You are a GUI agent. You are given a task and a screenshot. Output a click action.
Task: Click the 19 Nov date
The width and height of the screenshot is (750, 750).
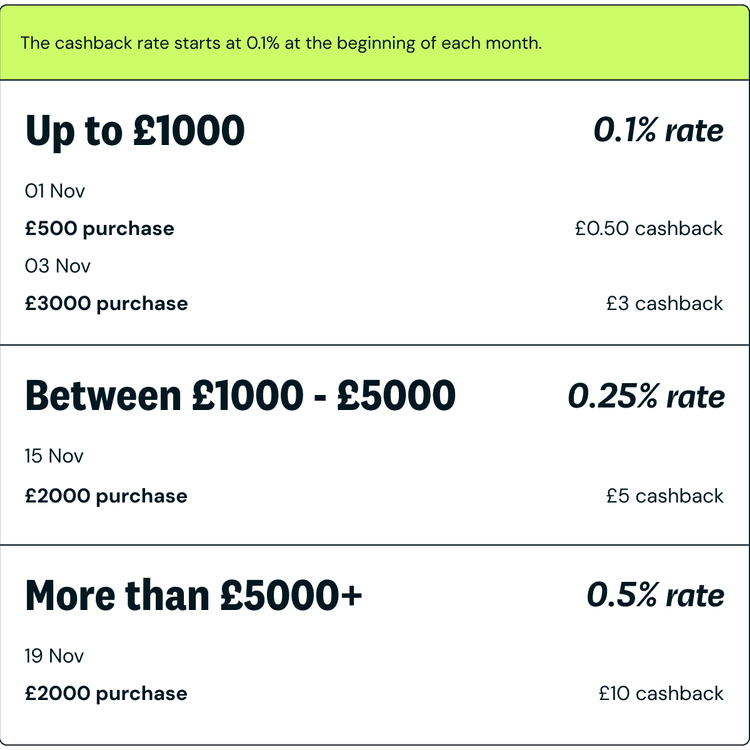click(x=55, y=656)
